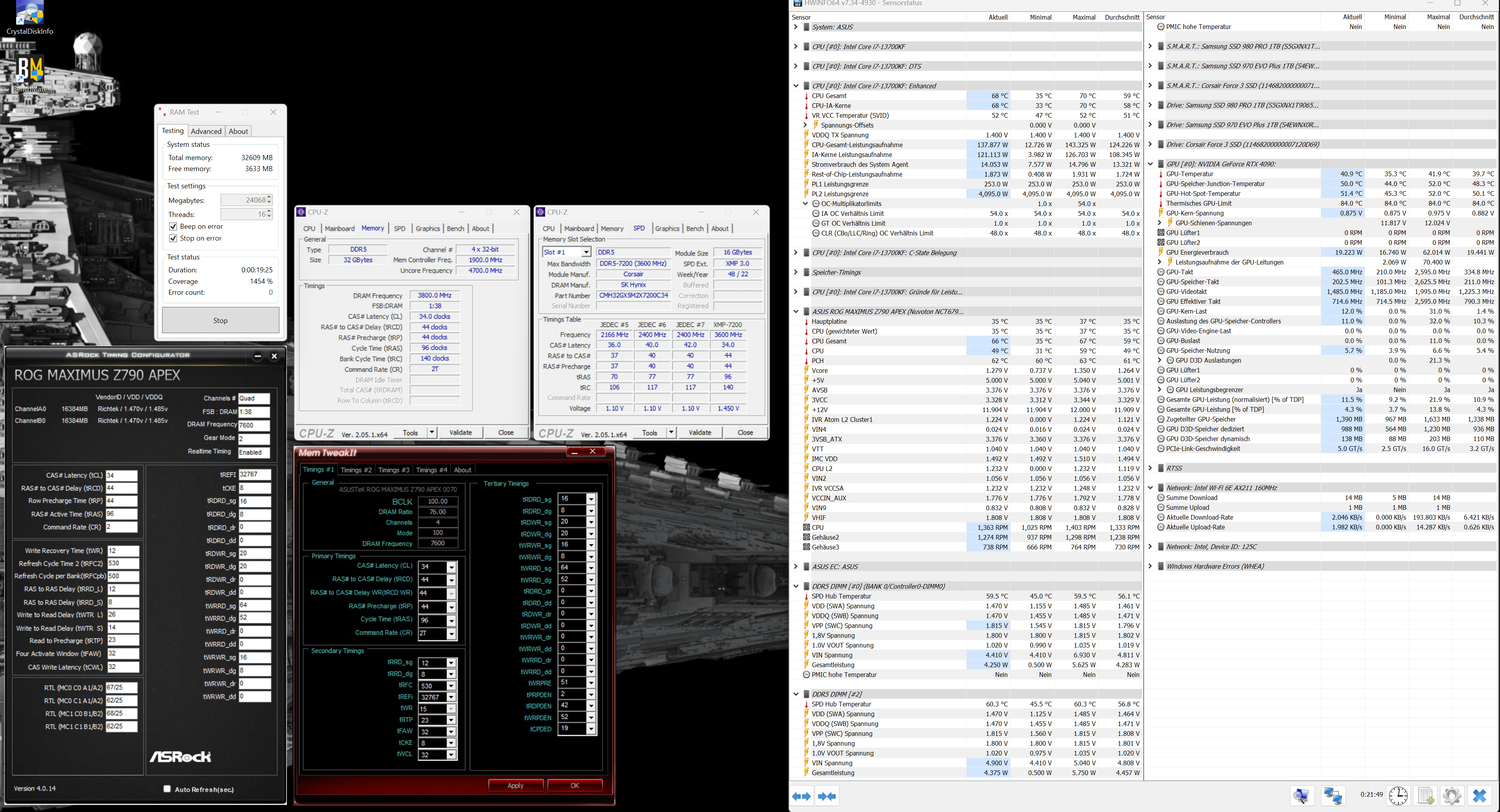The image size is (1500, 812).
Task: Click the BCLK value field in Mem TweakIt
Action: pos(438,502)
